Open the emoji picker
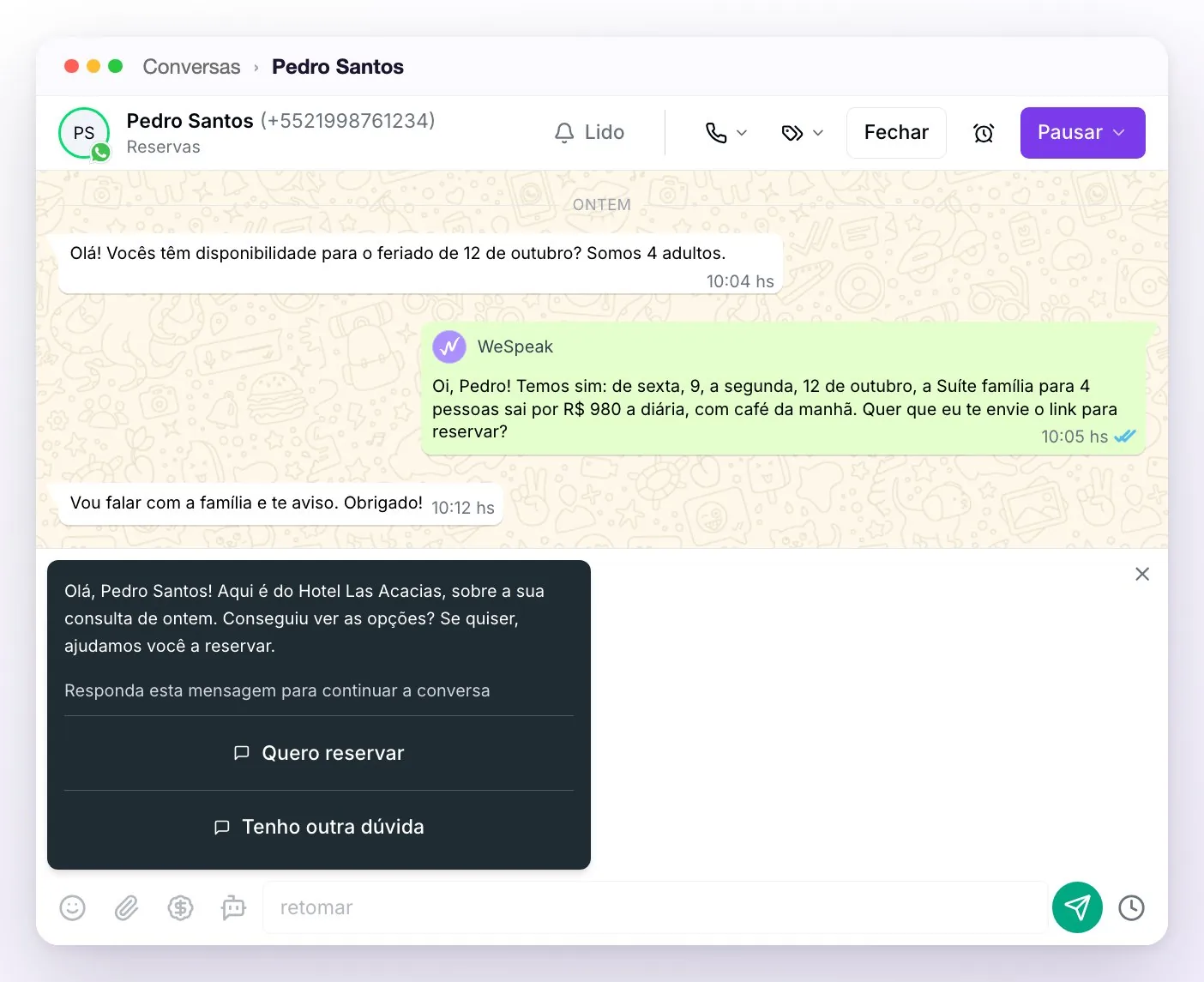Image resolution: width=1204 pixels, height=982 pixels. pos(73,907)
